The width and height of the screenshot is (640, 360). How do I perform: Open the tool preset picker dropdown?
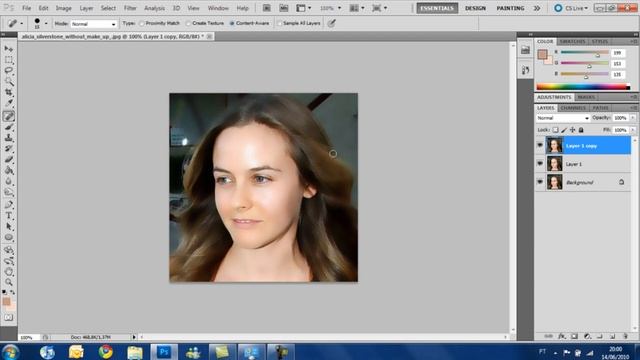[22, 24]
